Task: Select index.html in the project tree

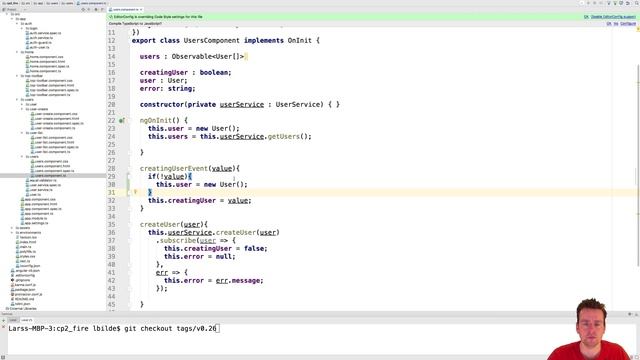Action: coord(27,242)
